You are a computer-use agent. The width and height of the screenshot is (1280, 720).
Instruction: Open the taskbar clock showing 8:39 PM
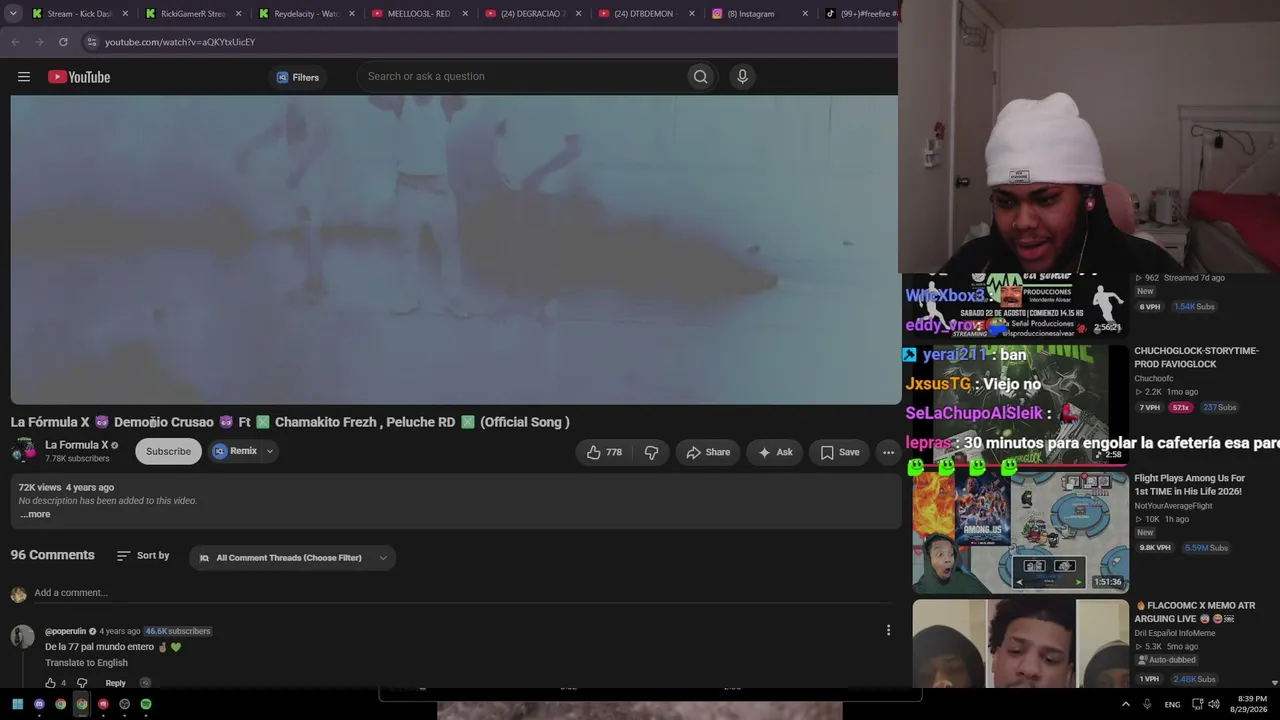coord(1252,704)
